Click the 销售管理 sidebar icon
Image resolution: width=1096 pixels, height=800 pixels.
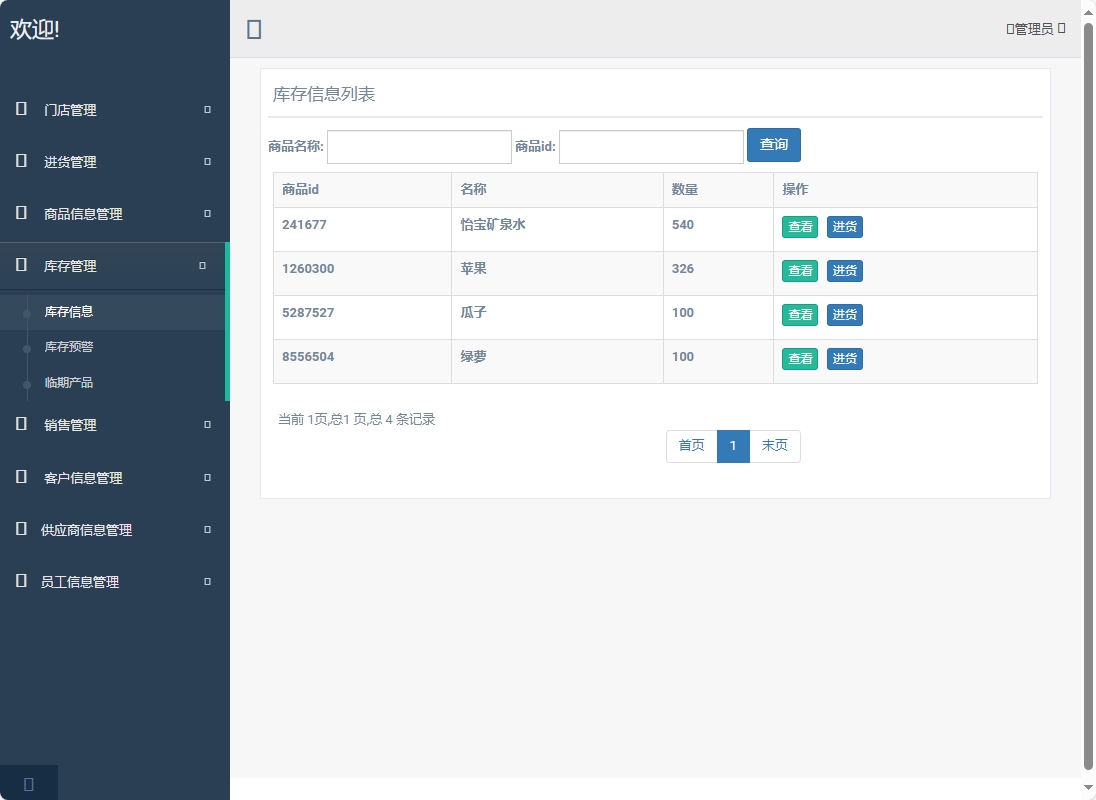(x=19, y=424)
